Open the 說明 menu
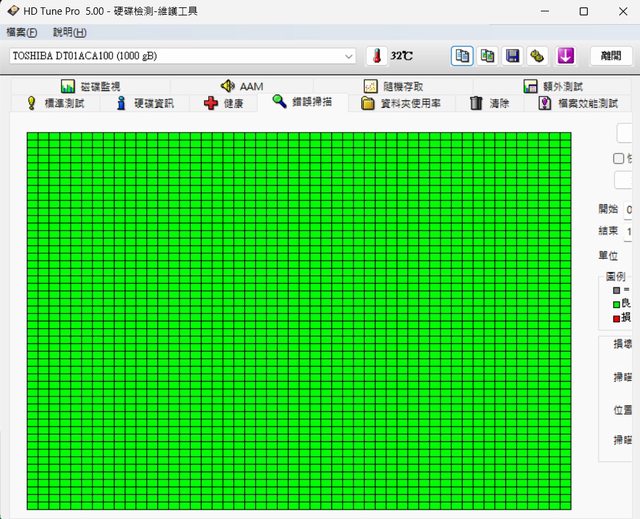Image resolution: width=640 pixels, height=519 pixels. click(x=69, y=33)
